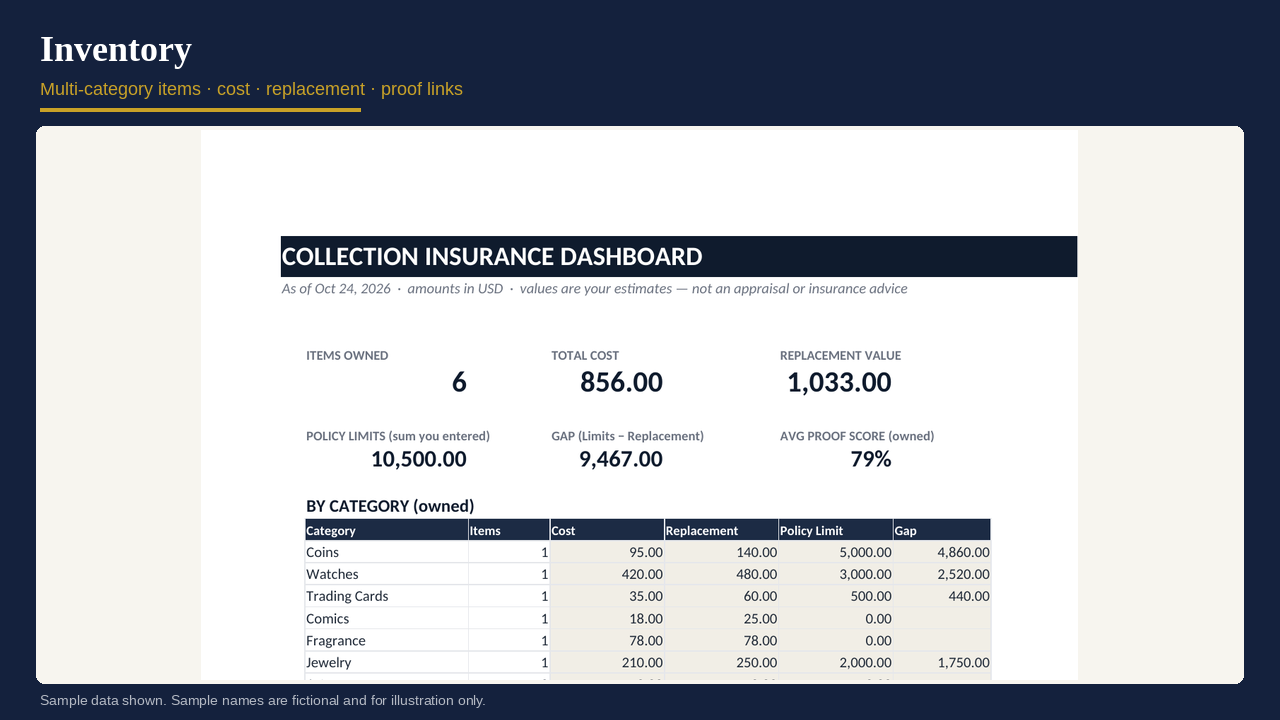The image size is (1280, 720).
Task: Click the "ITEMS OWNED" label
Action: pyautogui.click(x=347, y=356)
